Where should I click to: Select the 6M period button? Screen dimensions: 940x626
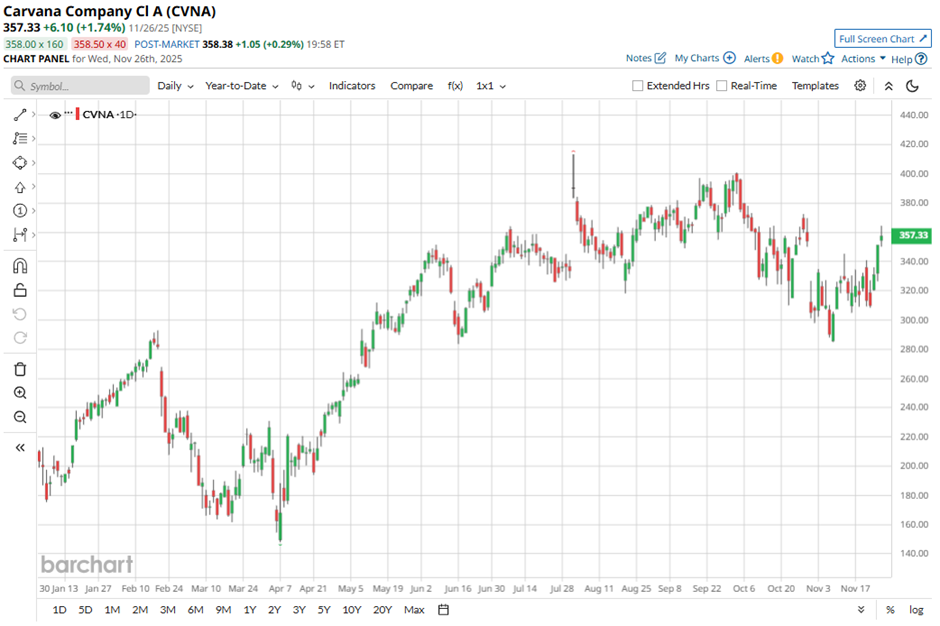pos(195,610)
